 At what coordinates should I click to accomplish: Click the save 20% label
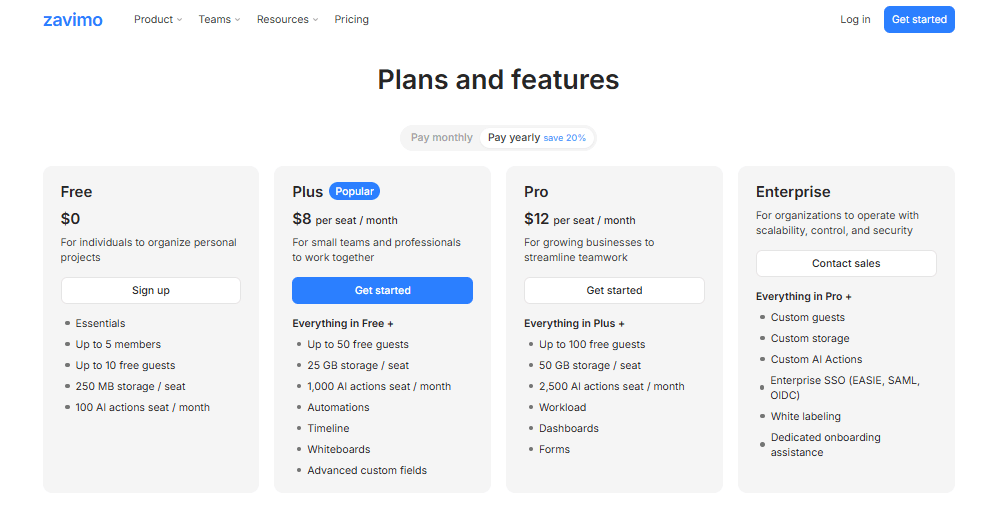coord(565,138)
